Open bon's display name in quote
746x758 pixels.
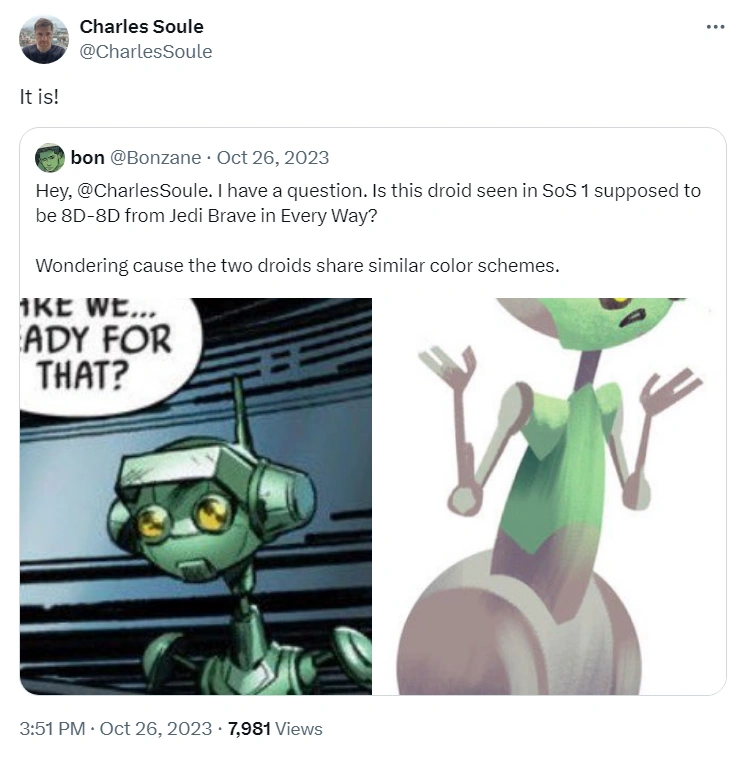[x=88, y=158]
